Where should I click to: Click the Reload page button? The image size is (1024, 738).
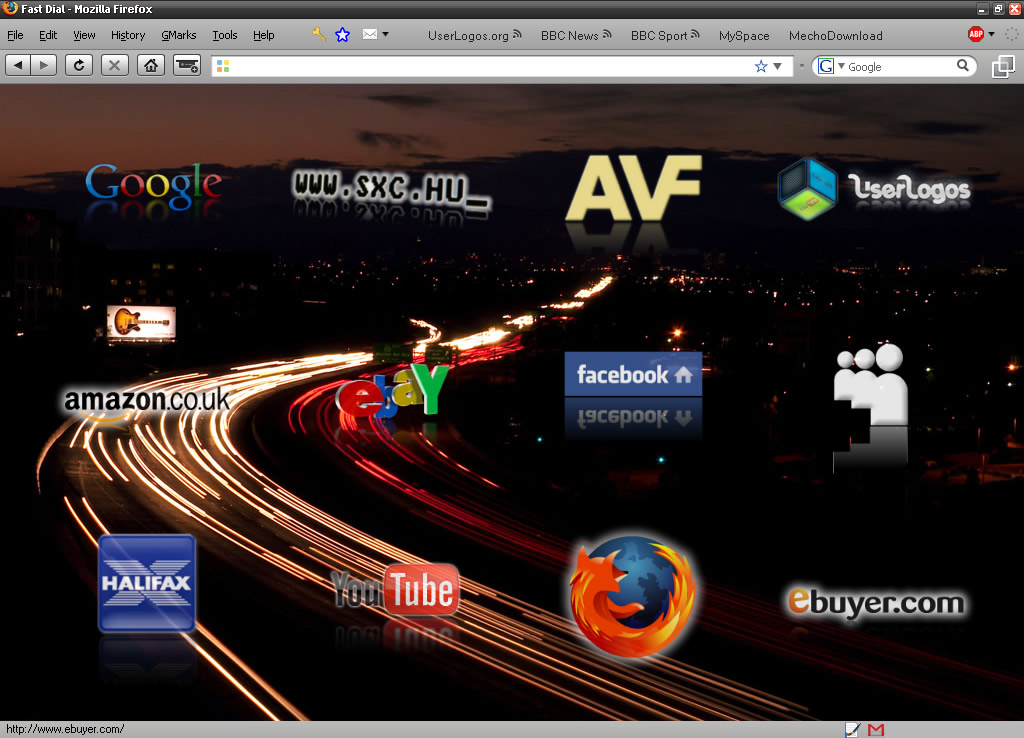pos(79,65)
